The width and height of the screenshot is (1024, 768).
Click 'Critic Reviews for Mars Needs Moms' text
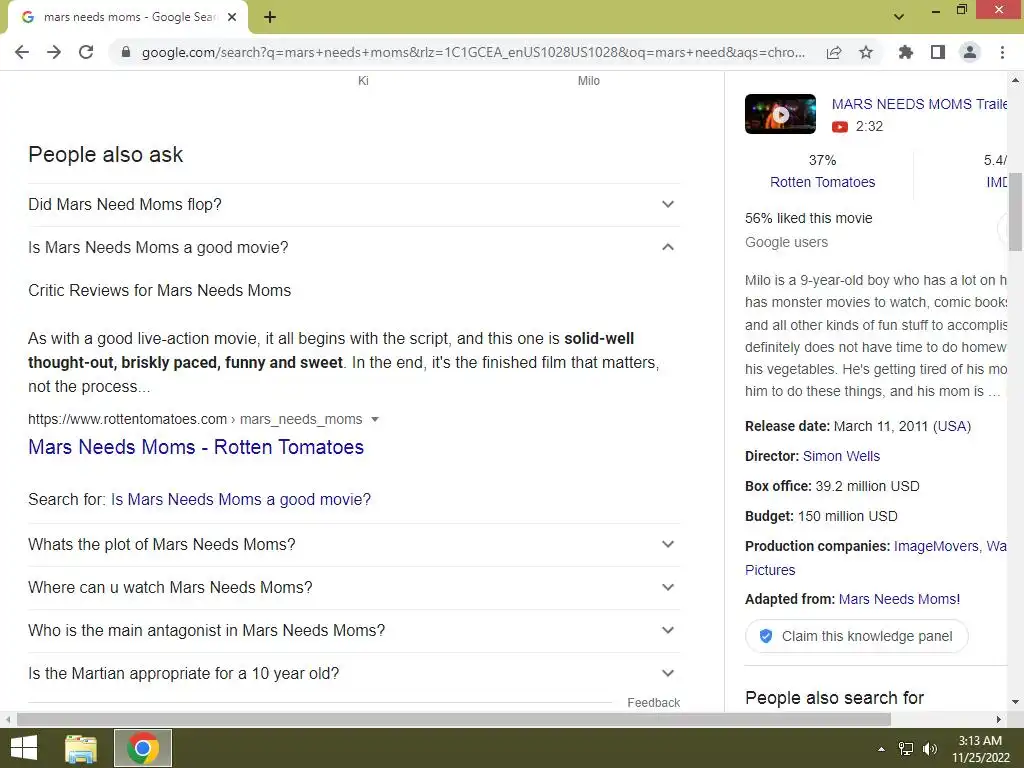(159, 291)
